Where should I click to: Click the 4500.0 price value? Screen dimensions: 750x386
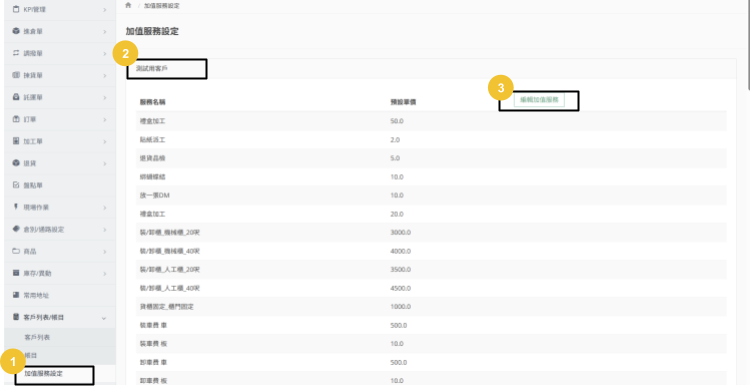[x=400, y=288]
